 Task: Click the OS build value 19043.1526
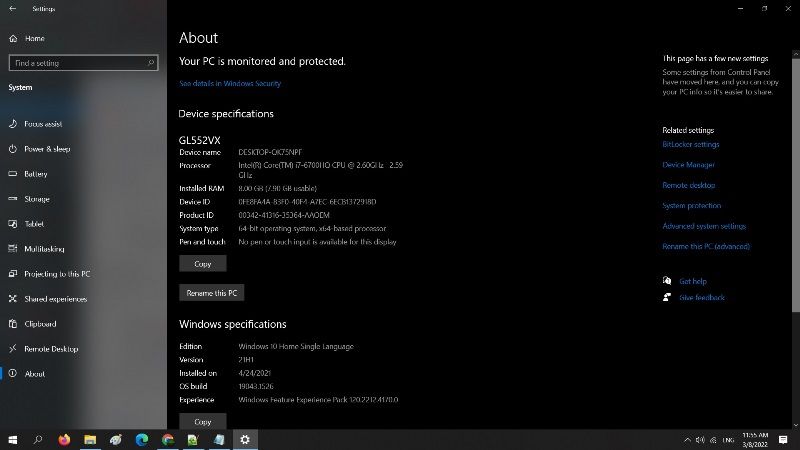[256, 386]
